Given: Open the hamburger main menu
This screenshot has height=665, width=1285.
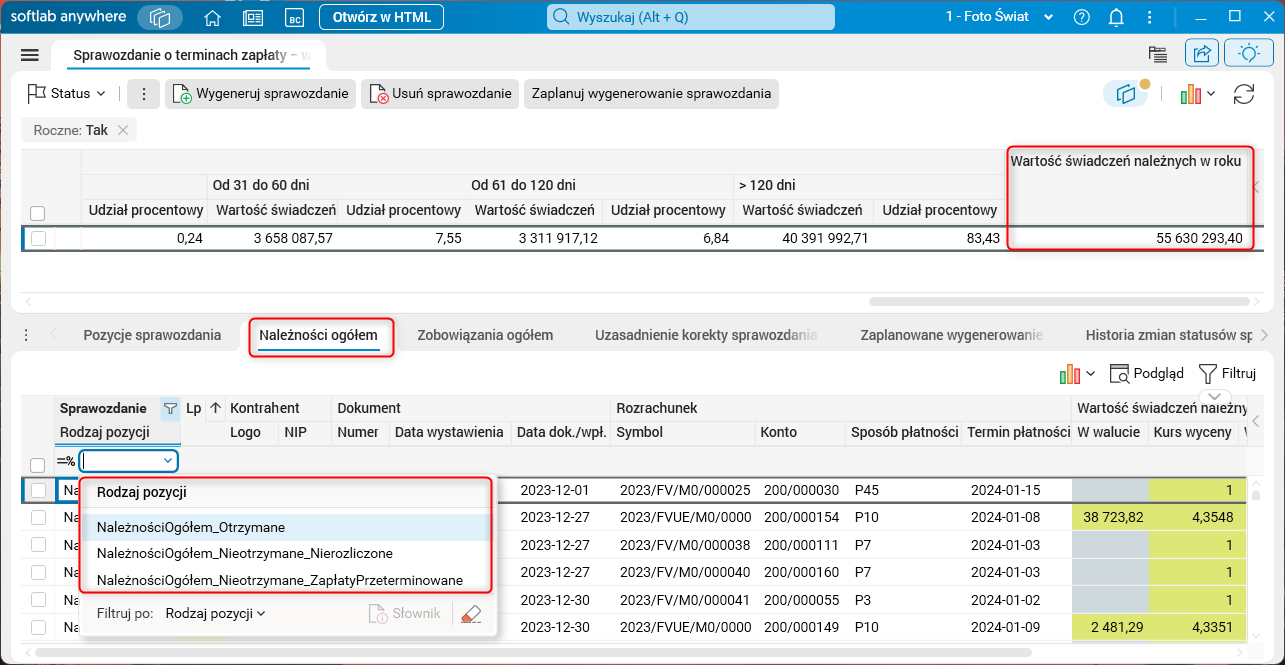Looking at the screenshot, I should (x=29, y=55).
